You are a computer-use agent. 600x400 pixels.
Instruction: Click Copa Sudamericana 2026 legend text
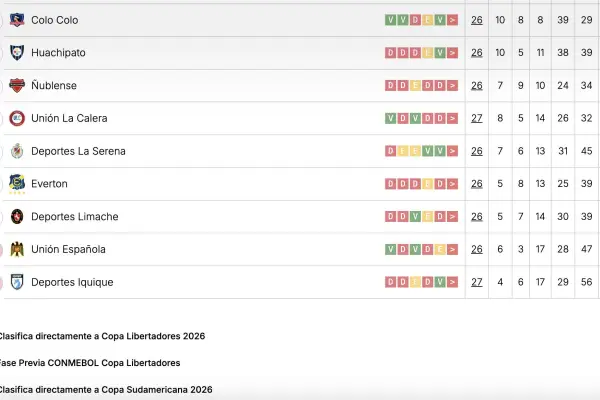[x=106, y=390]
